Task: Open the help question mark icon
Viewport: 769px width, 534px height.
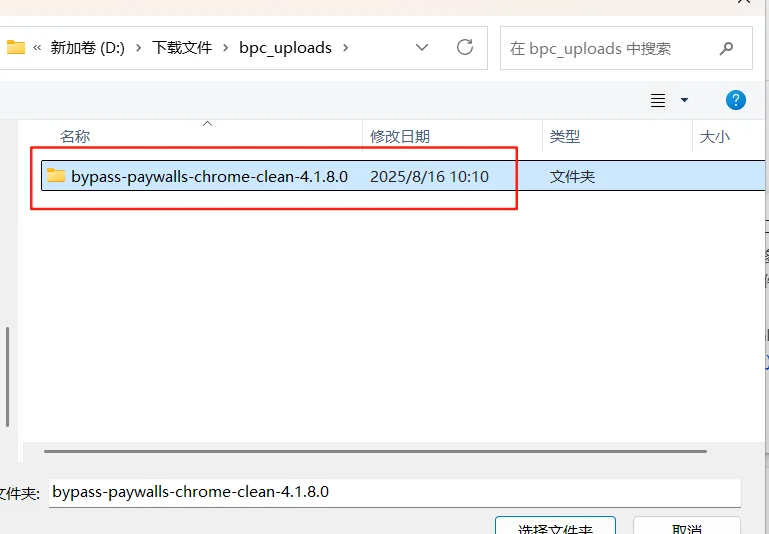Action: tap(736, 100)
